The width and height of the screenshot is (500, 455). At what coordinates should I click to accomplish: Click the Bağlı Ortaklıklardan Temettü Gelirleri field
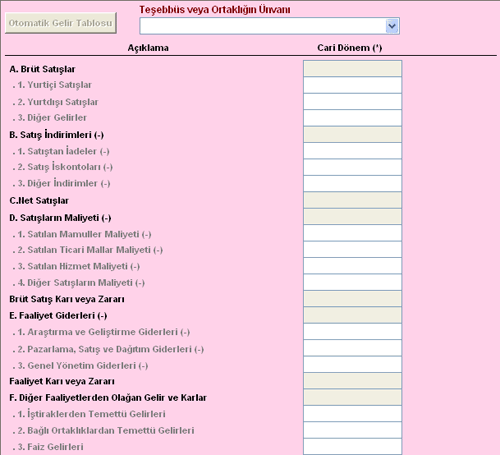(353, 430)
